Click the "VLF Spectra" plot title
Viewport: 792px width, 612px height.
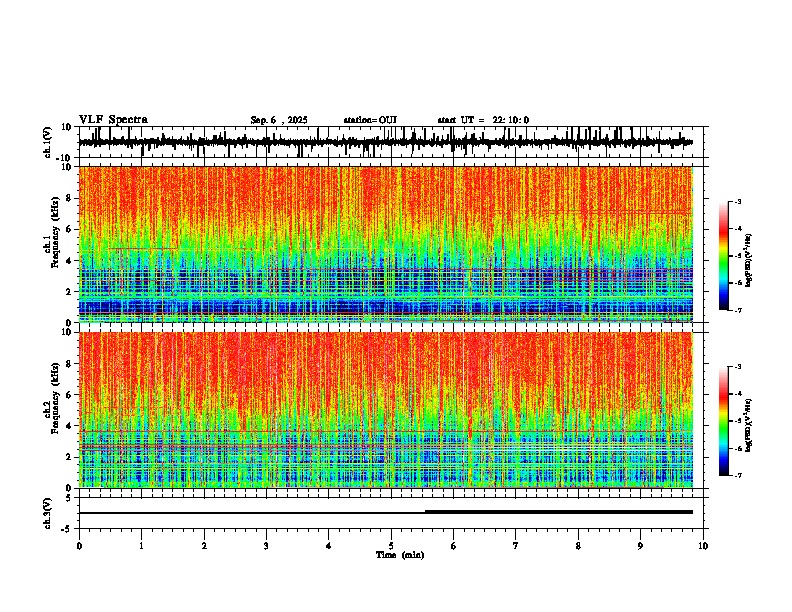(113, 120)
